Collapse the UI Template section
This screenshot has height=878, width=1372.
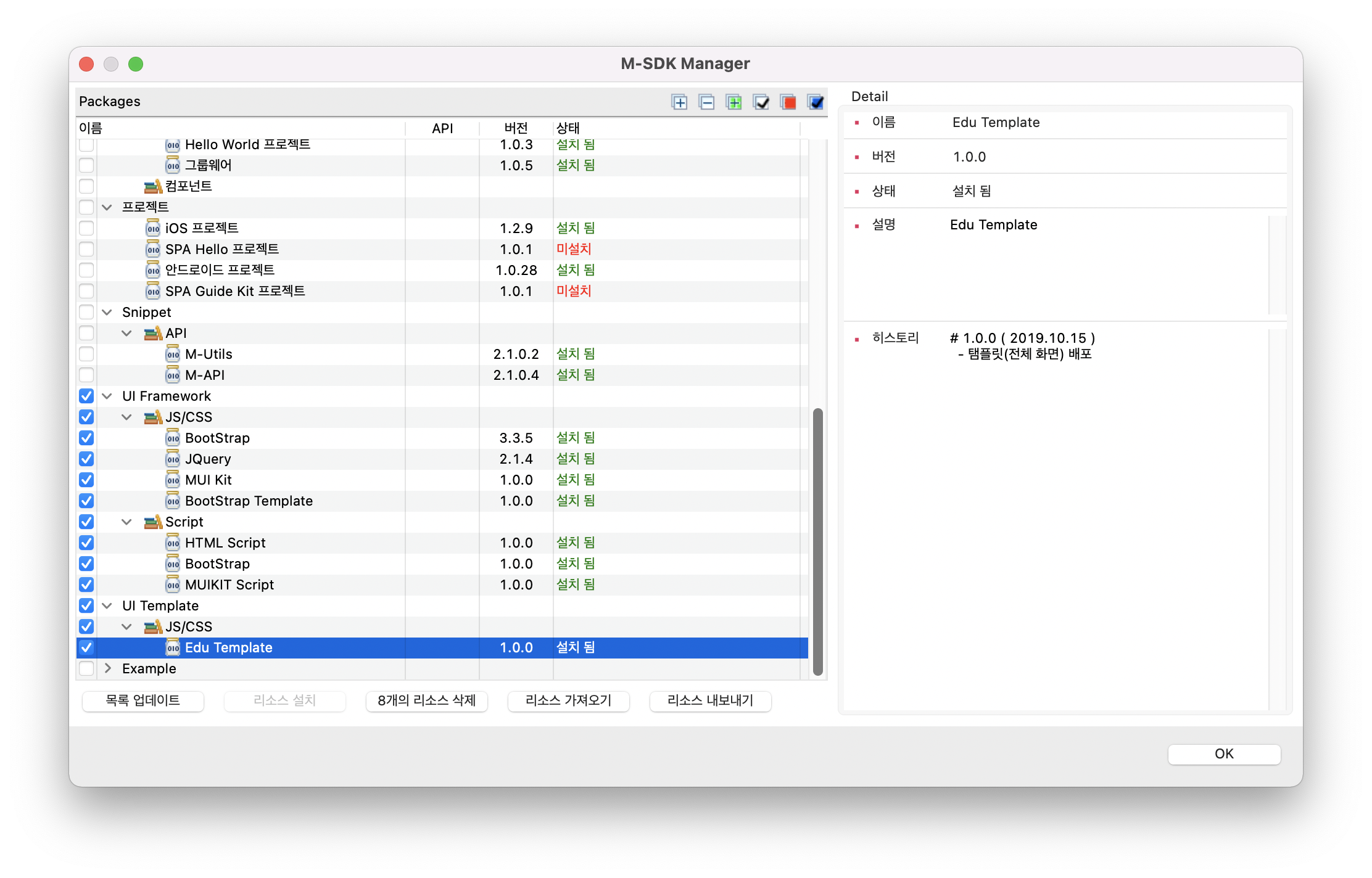107,605
